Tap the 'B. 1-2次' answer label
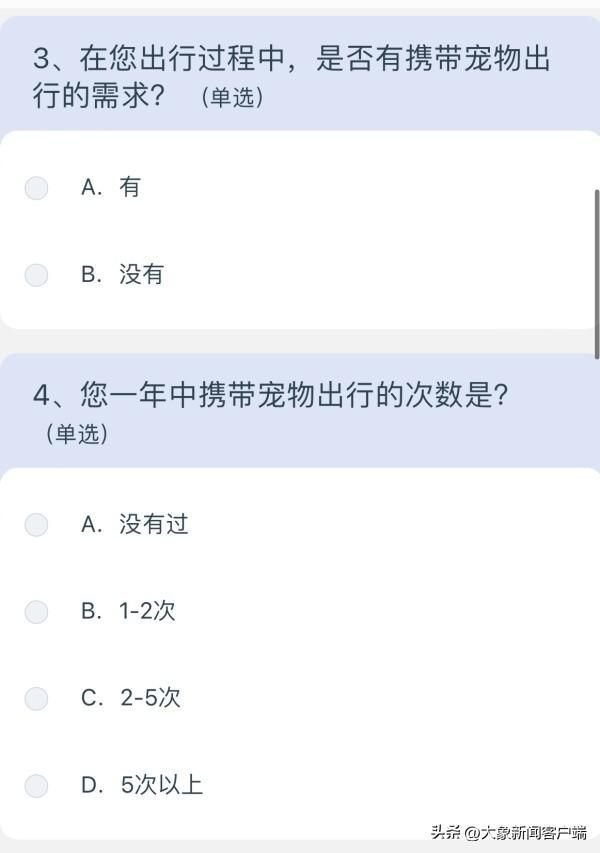600x853 pixels. (128, 611)
